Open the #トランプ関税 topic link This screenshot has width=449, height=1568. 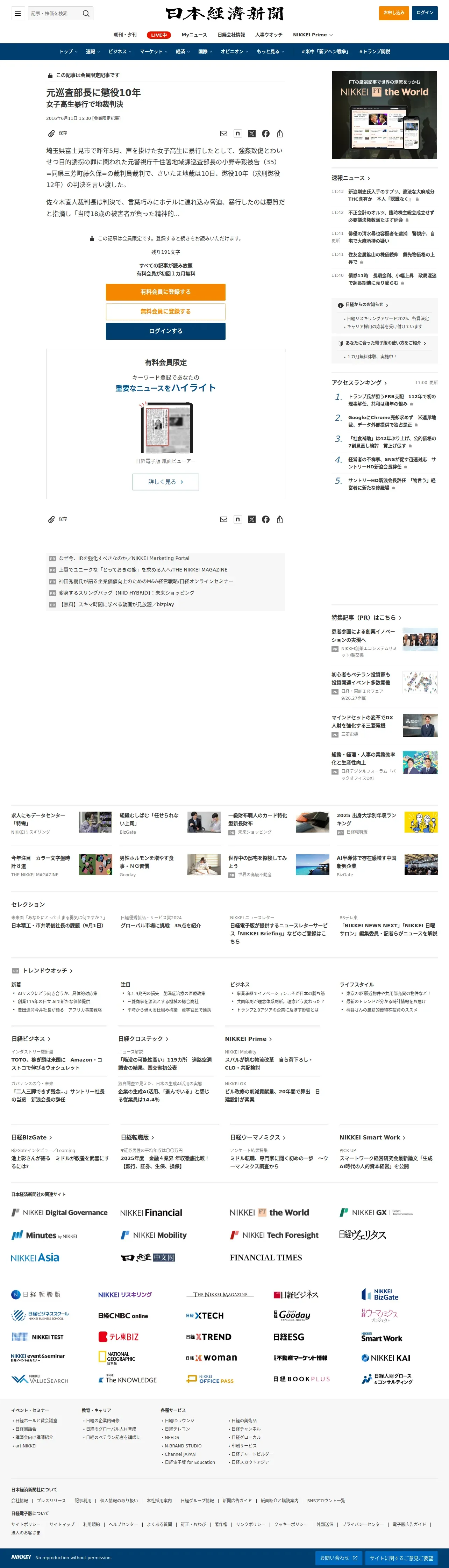pyautogui.click(x=375, y=52)
